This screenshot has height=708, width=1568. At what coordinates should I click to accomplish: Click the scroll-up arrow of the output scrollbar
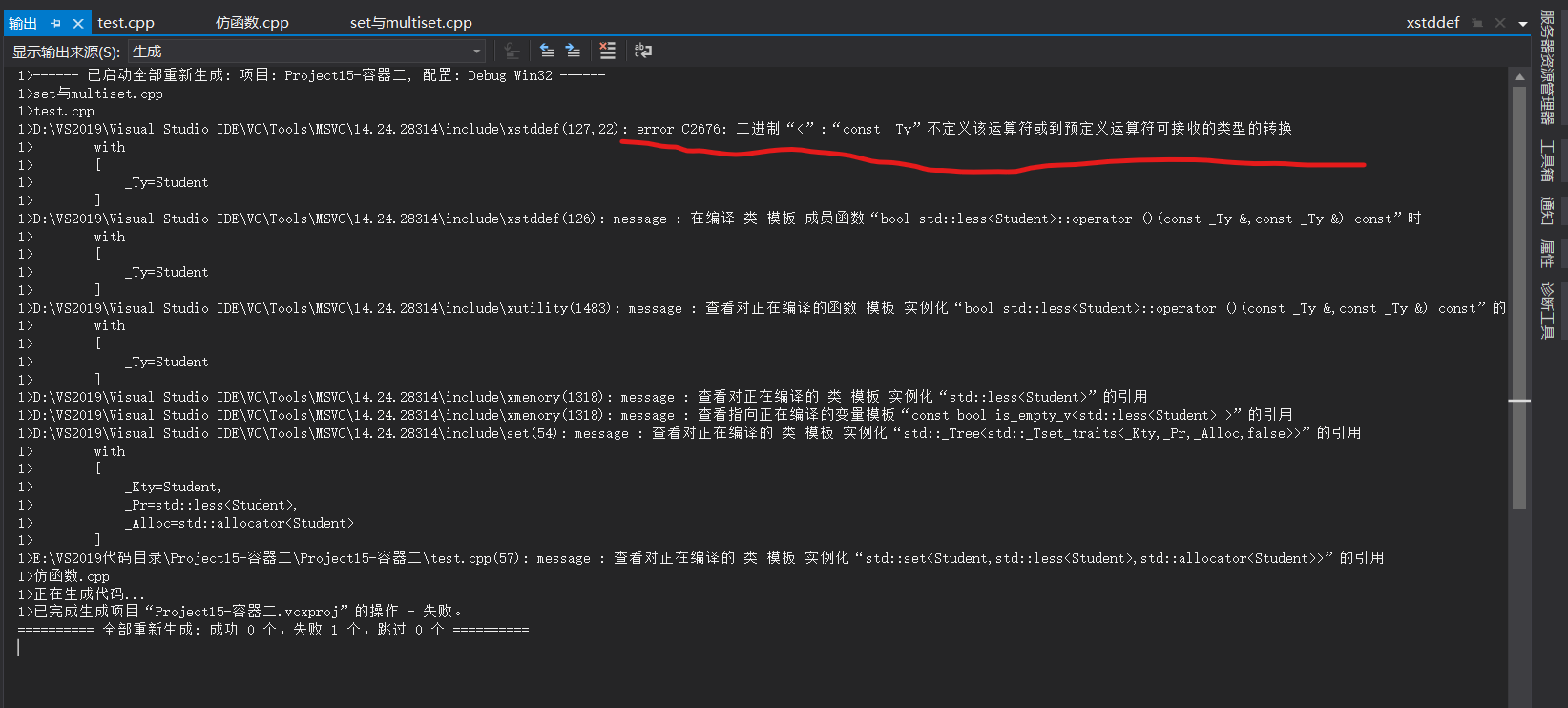[x=1519, y=76]
